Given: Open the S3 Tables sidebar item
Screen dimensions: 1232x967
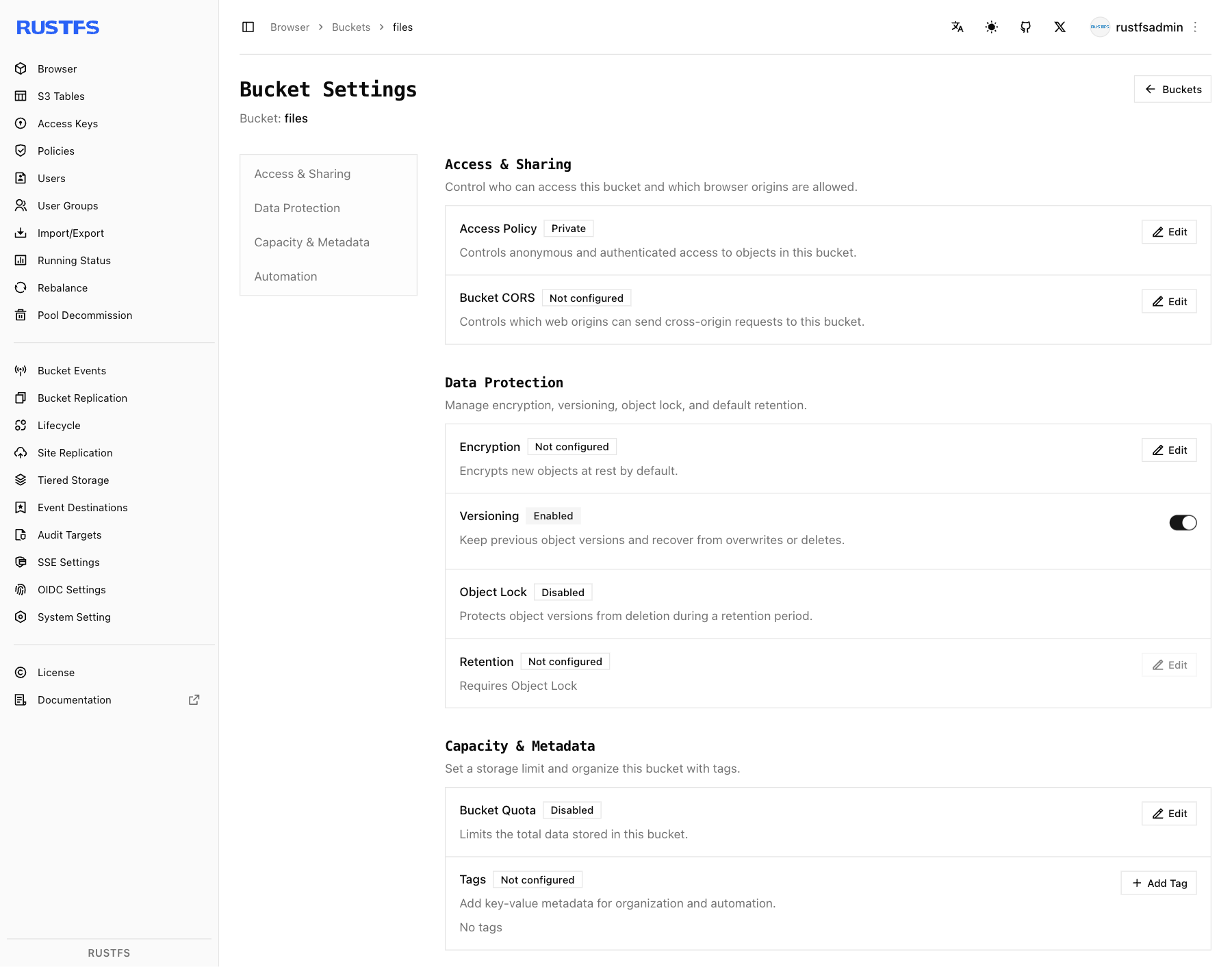Looking at the screenshot, I should (x=110, y=96).
